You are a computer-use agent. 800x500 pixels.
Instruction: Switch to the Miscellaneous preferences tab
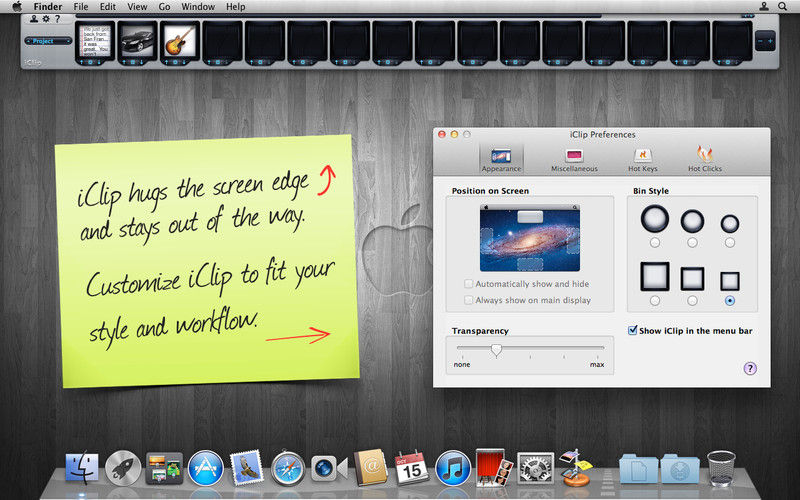(574, 159)
